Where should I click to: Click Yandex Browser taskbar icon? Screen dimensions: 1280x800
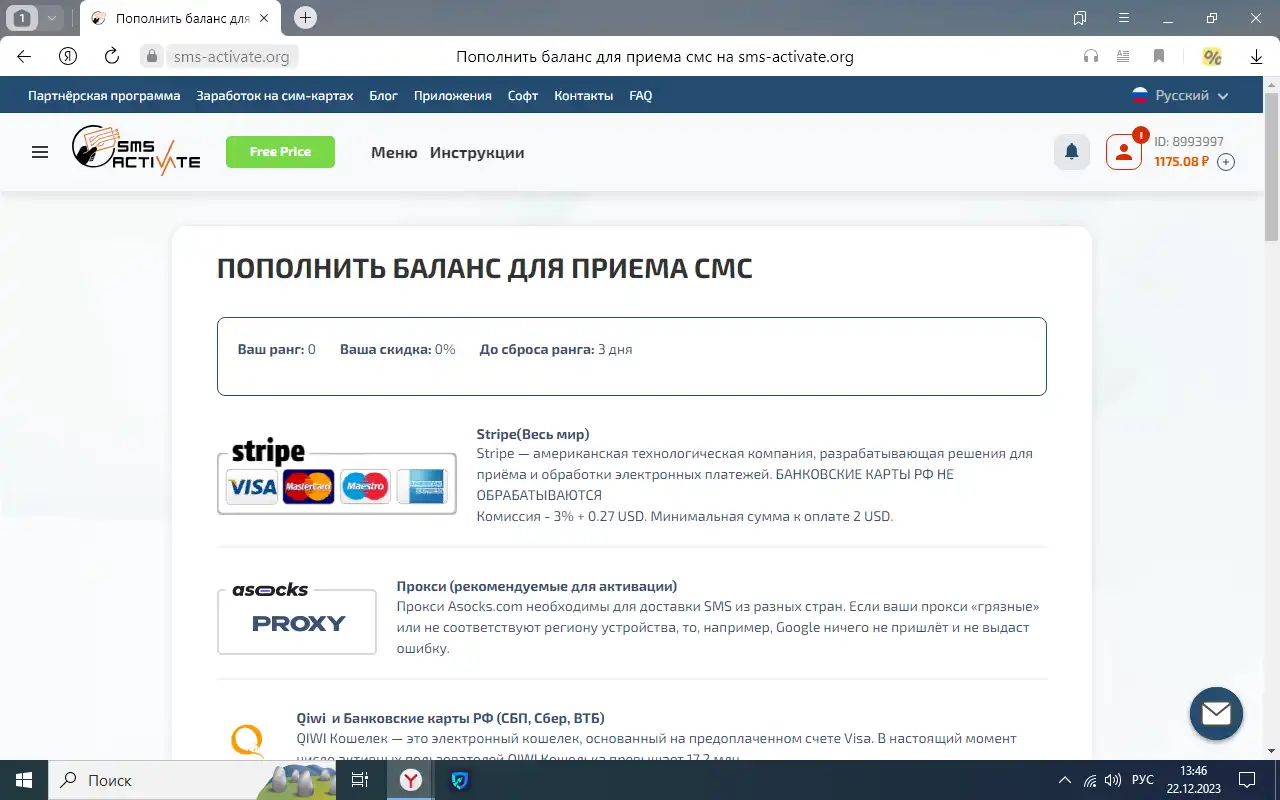click(411, 780)
